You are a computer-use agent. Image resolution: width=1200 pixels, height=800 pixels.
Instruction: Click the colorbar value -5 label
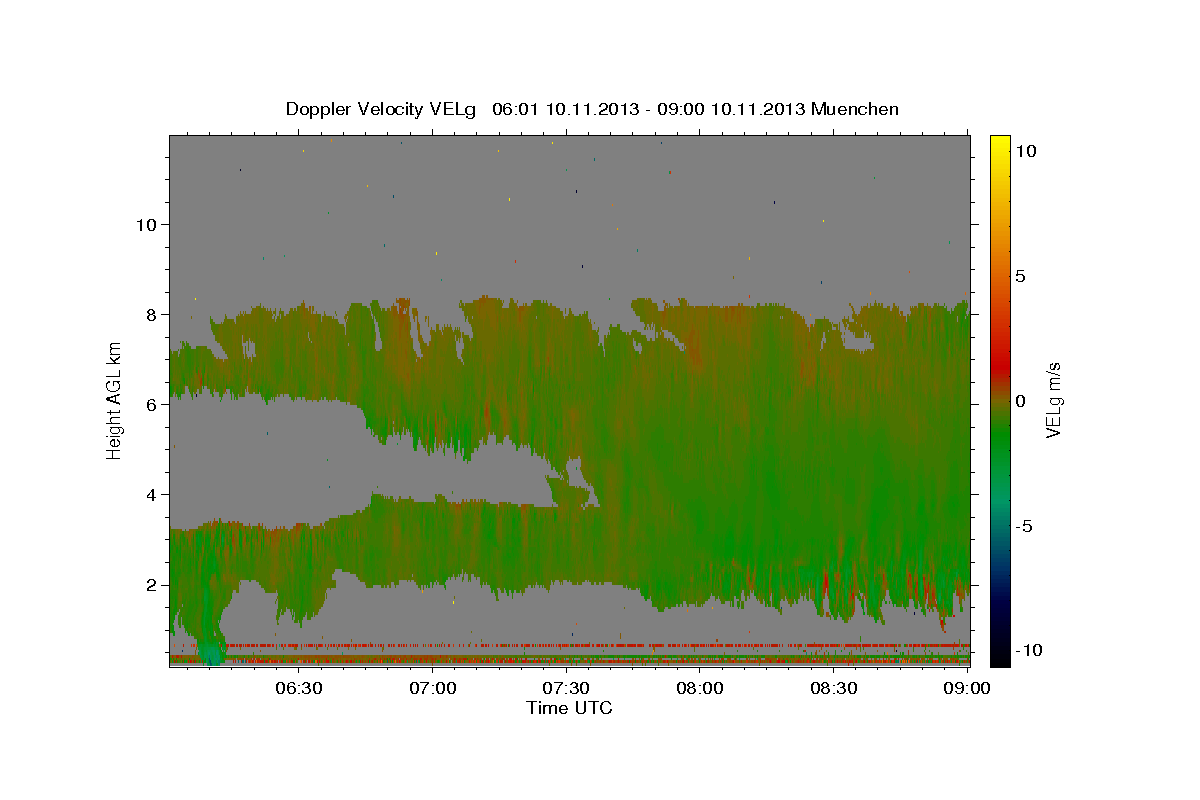[1024, 526]
